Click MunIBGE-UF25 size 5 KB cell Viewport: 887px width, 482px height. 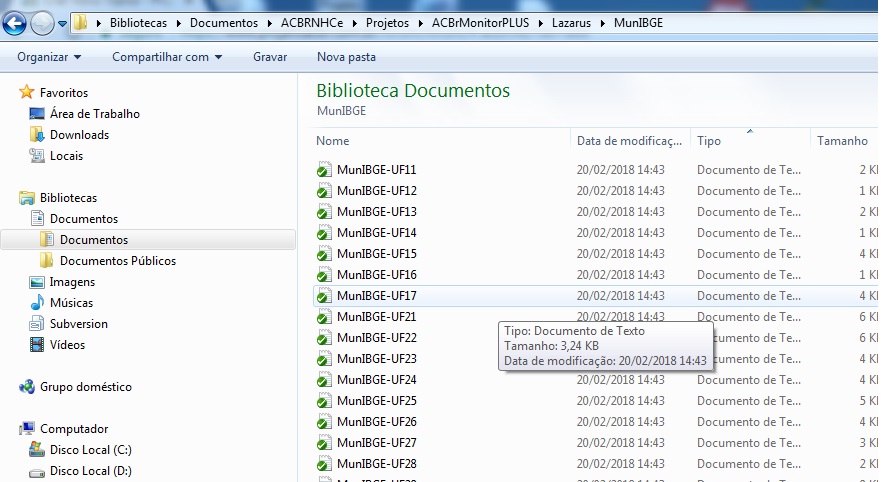point(868,401)
